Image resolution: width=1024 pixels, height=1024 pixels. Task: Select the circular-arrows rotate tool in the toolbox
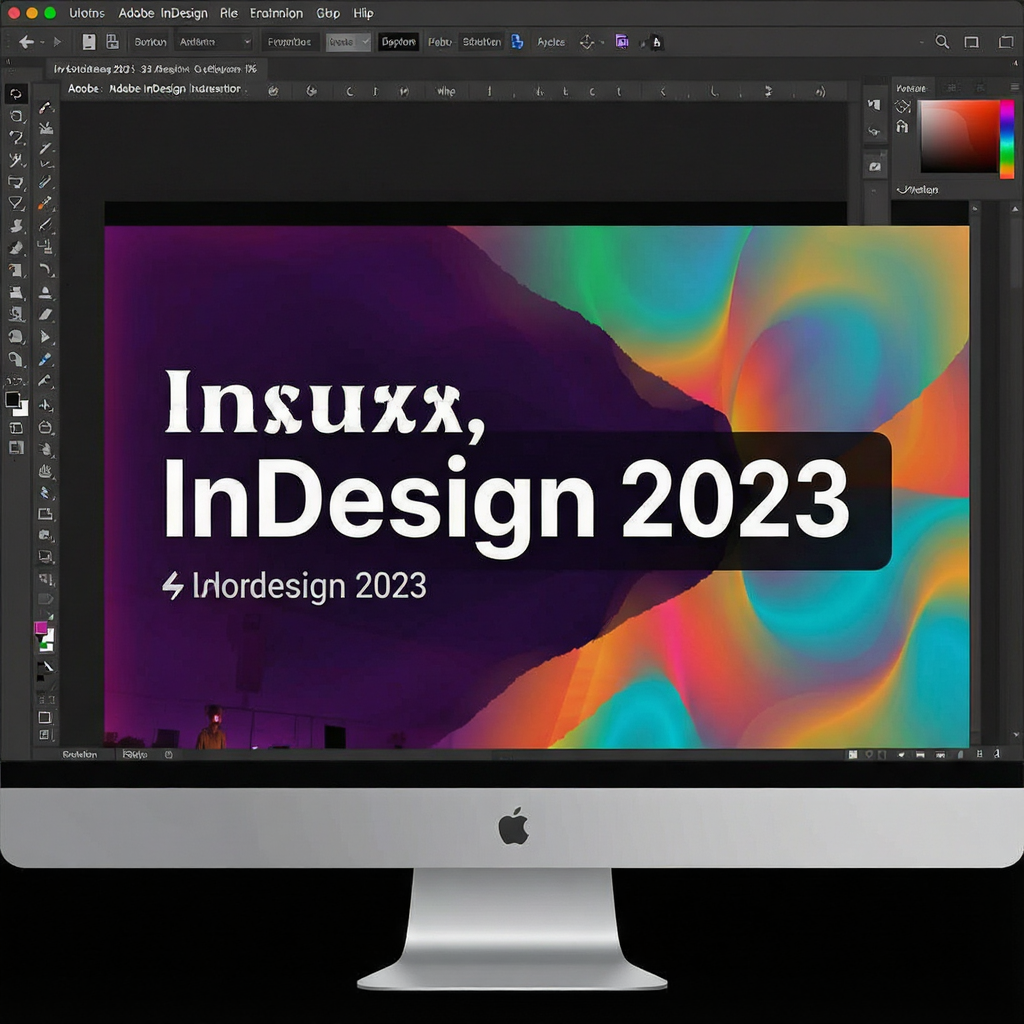(16, 94)
